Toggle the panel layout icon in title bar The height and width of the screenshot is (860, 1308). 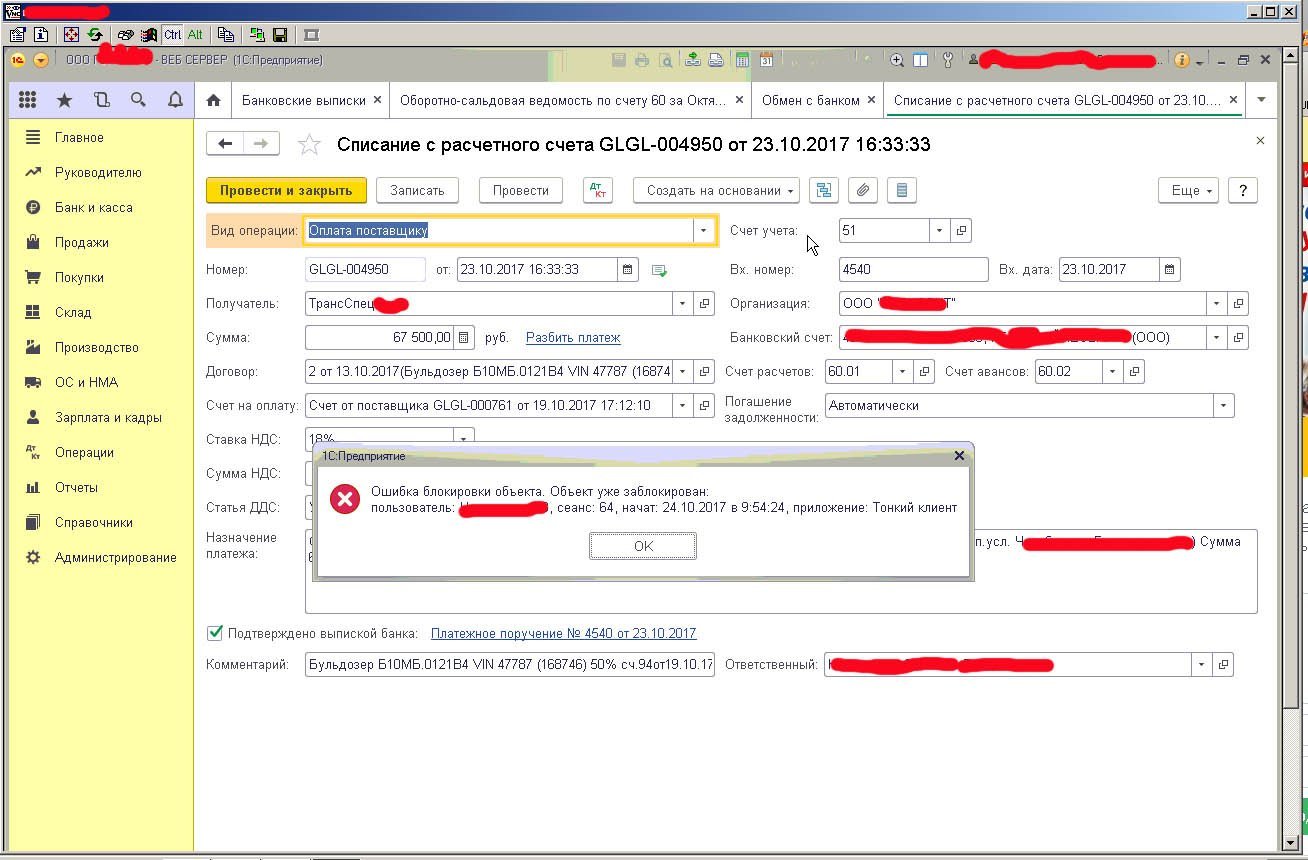[920, 60]
